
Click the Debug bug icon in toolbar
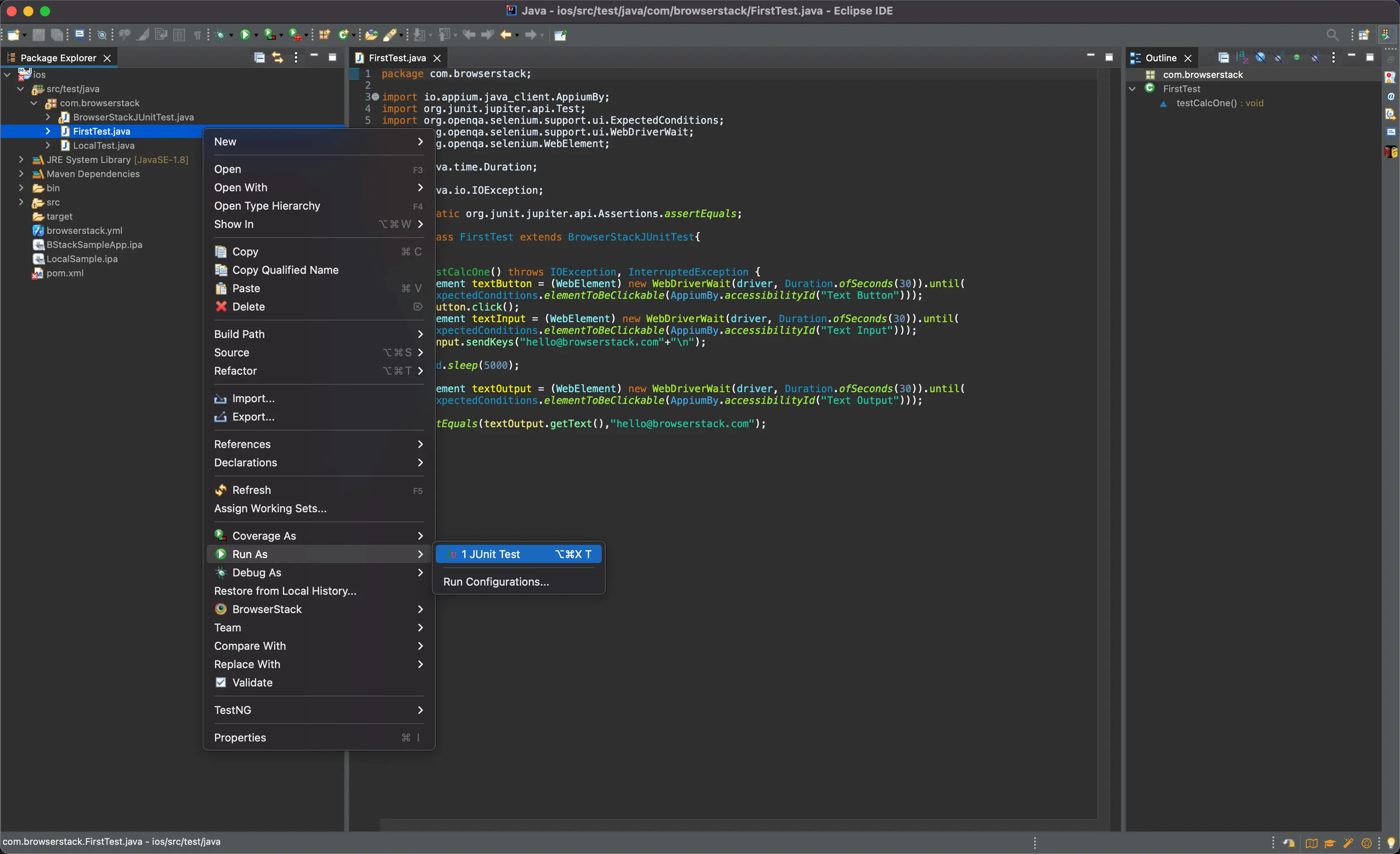(220, 35)
